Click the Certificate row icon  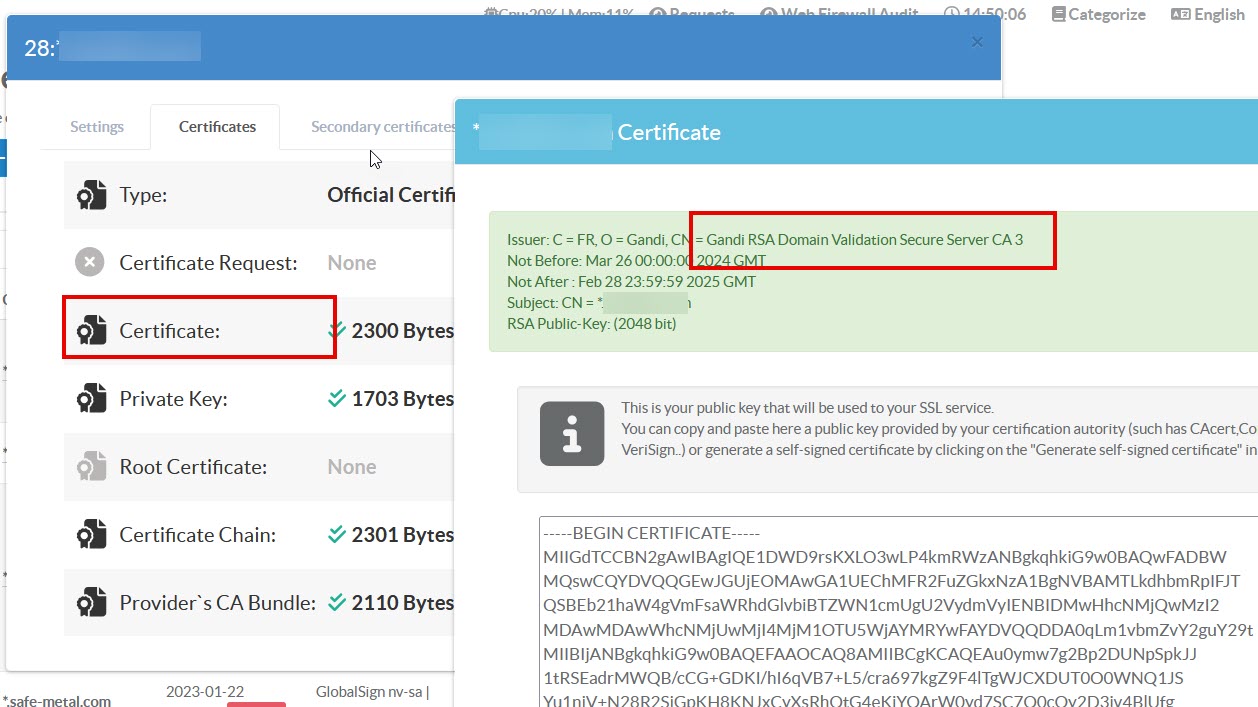pos(91,331)
